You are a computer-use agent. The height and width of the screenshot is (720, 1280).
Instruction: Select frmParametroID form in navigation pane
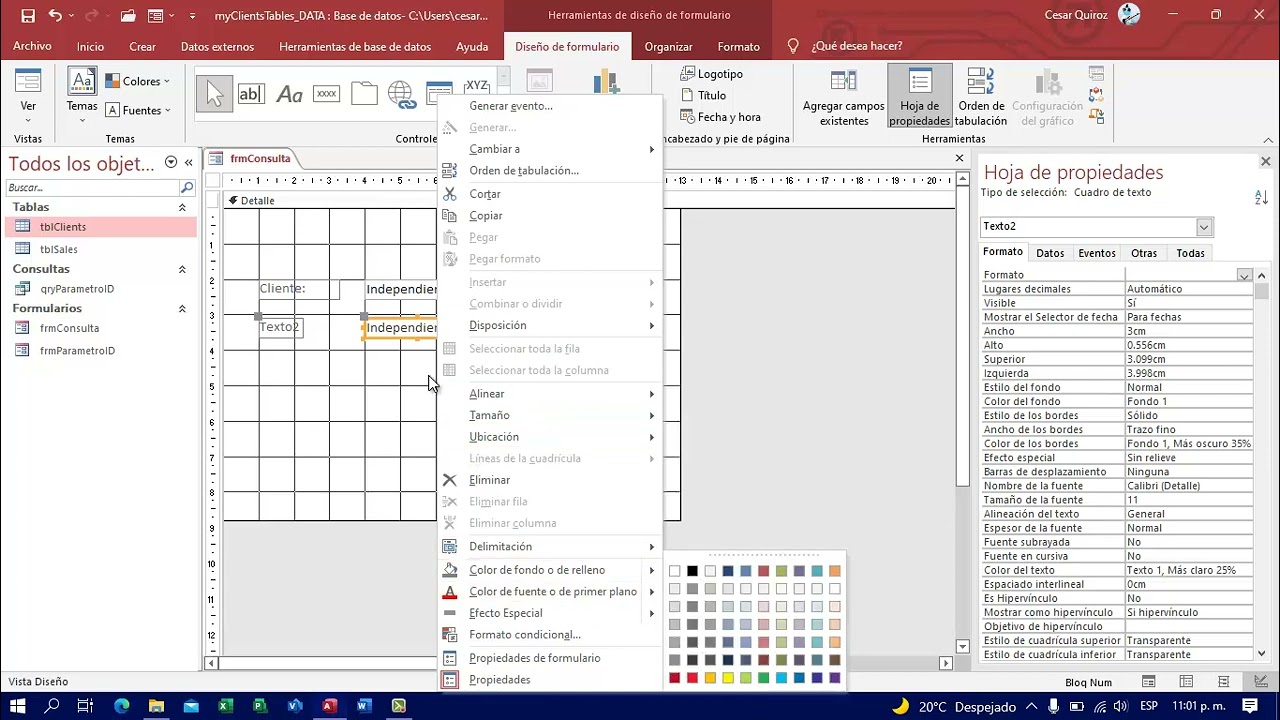(x=100, y=351)
